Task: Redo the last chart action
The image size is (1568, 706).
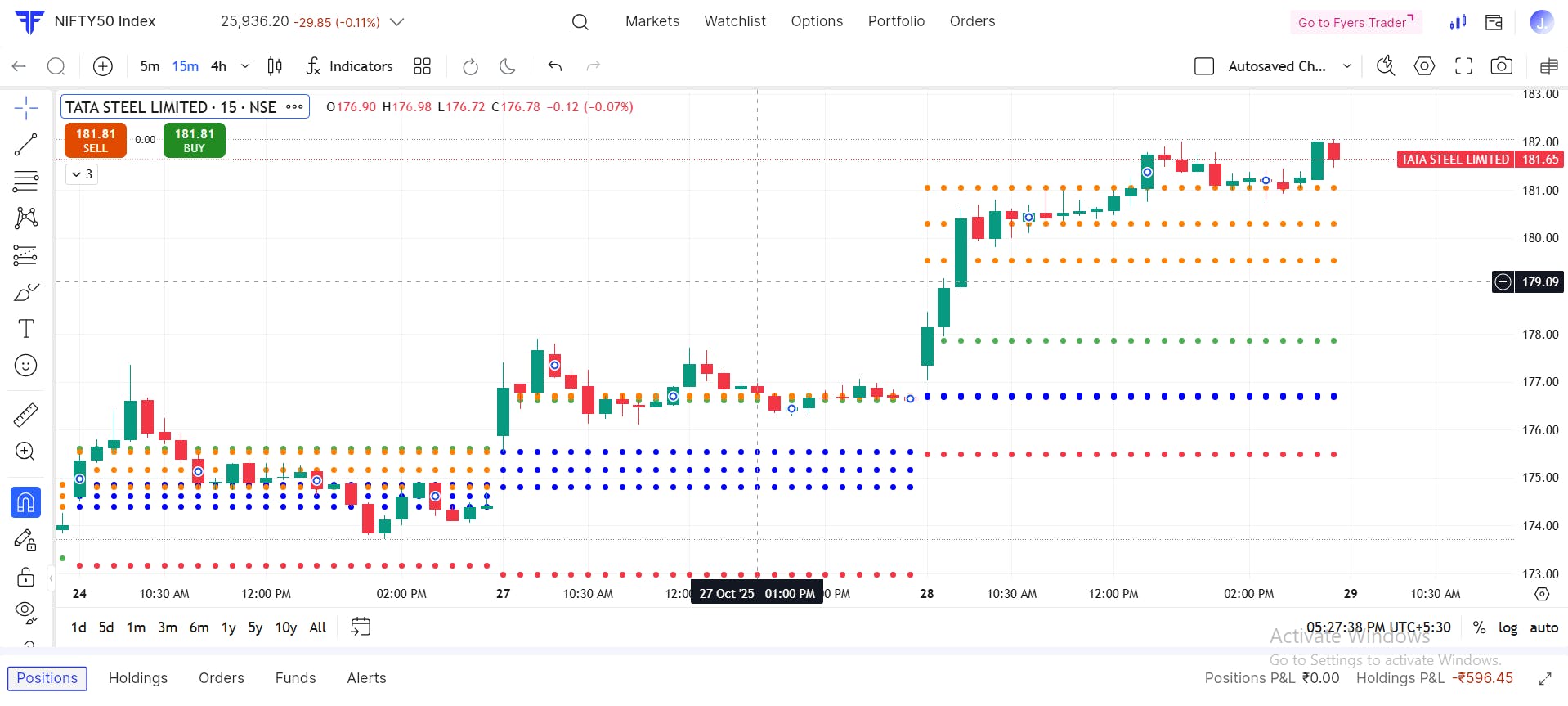Action: 594,65
